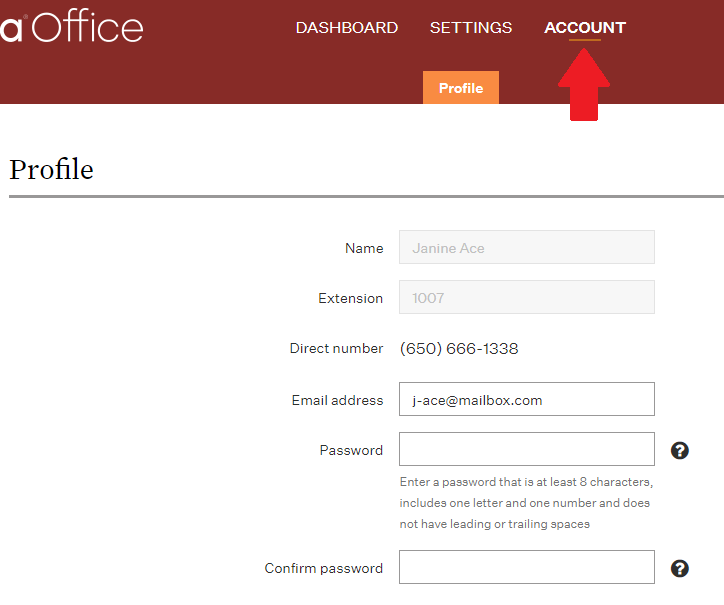
Task: Click the red arrow pointing at ACCOUNT
Action: tap(584, 85)
